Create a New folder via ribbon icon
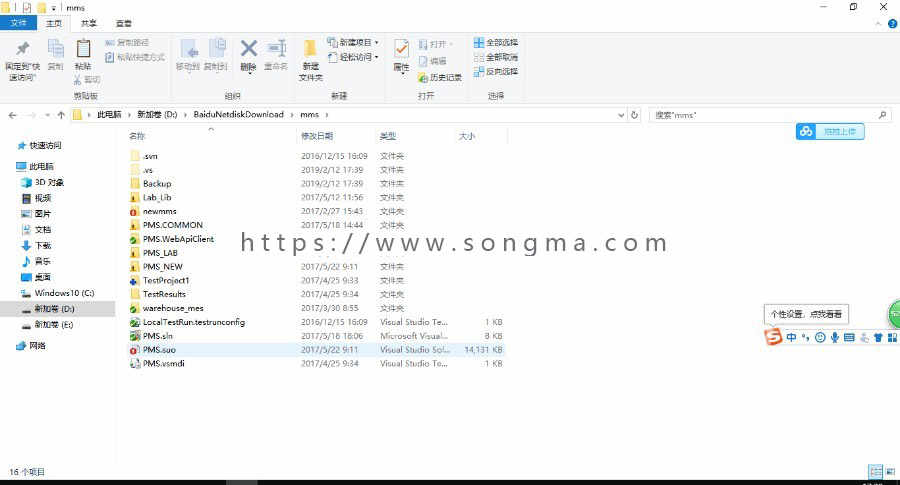900x485 pixels. pos(311,49)
